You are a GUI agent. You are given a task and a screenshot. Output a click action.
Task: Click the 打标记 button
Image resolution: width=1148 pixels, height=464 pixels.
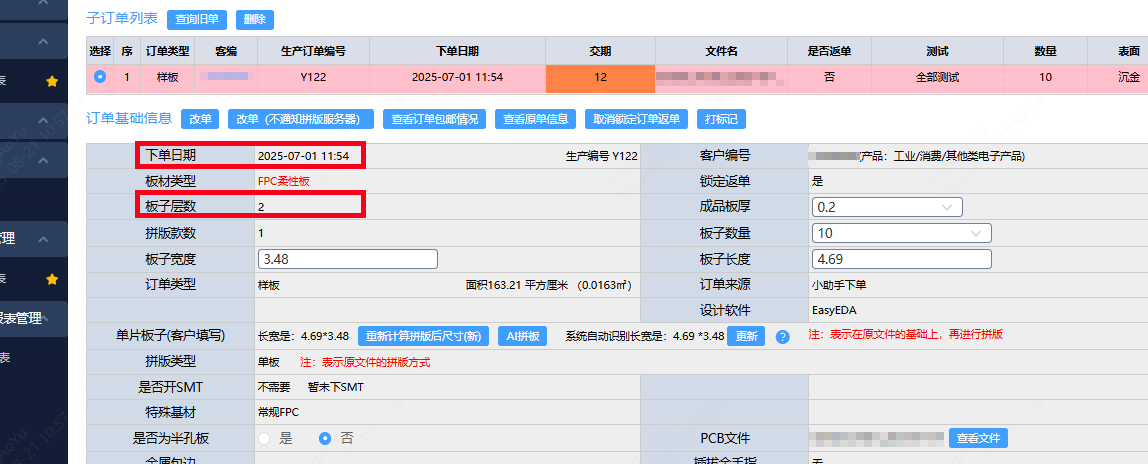tap(720, 119)
